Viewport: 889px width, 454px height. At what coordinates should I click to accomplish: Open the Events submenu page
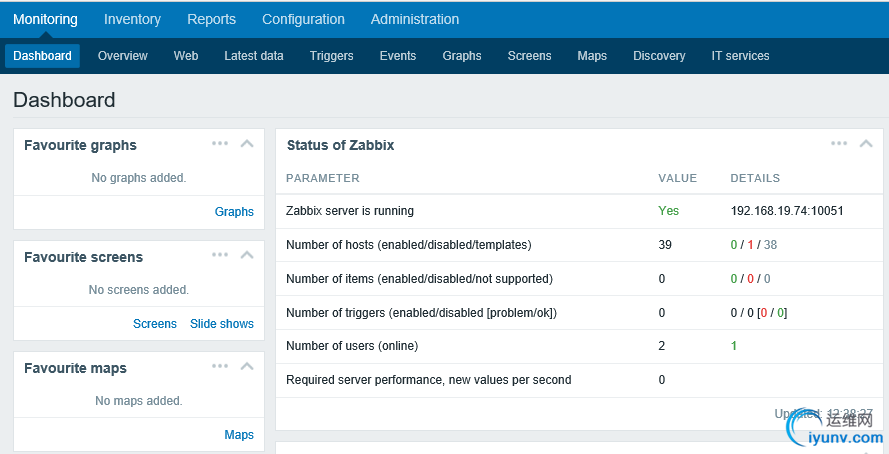click(x=398, y=56)
